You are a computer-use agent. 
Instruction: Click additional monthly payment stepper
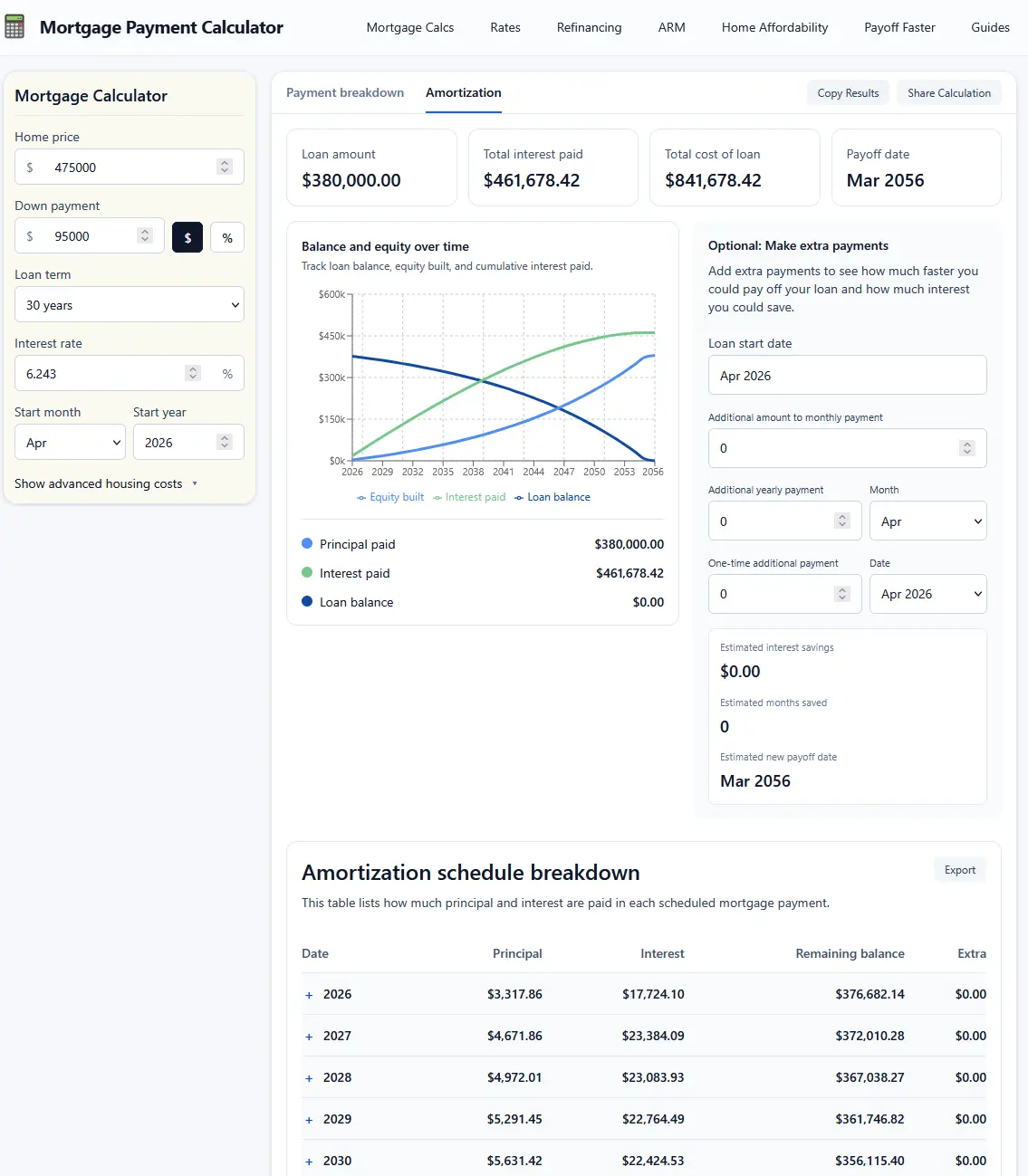pos(967,448)
